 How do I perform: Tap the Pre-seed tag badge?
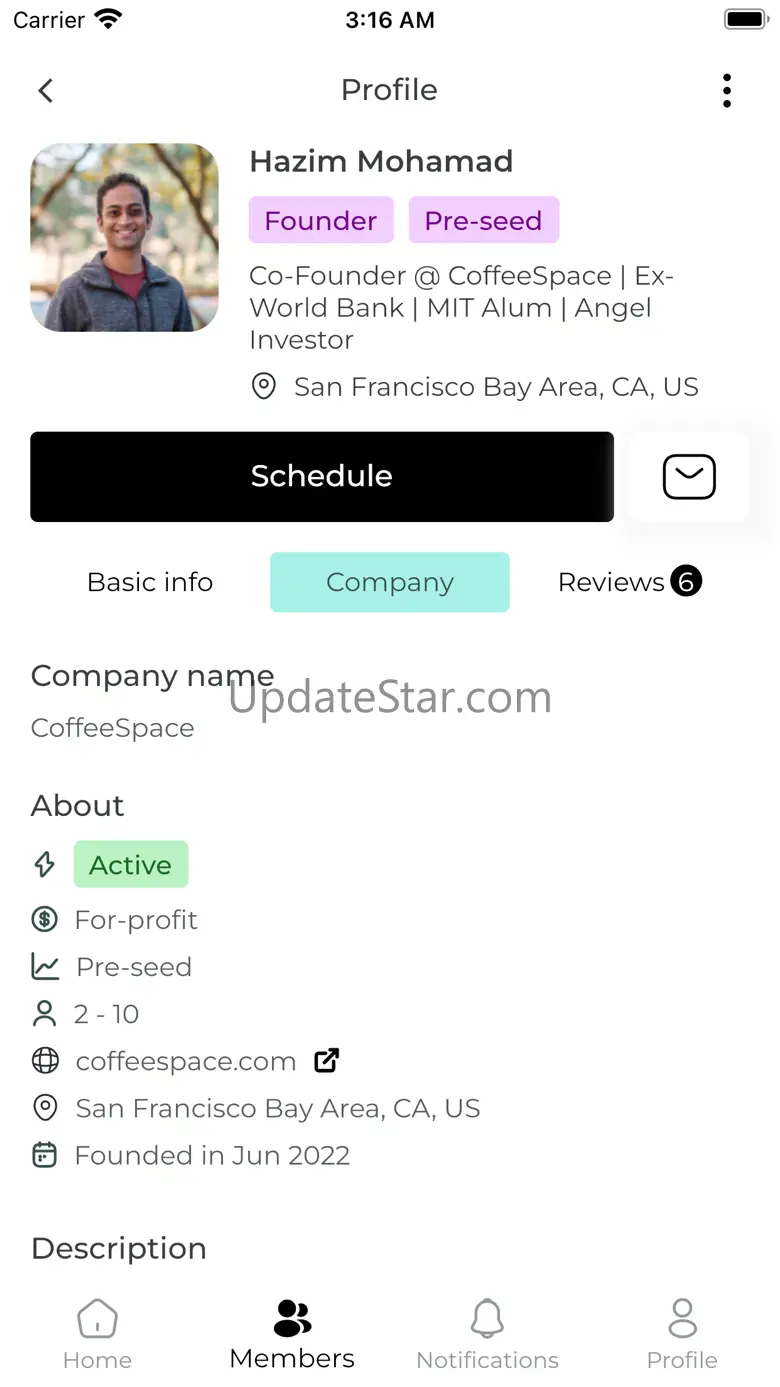coord(483,221)
